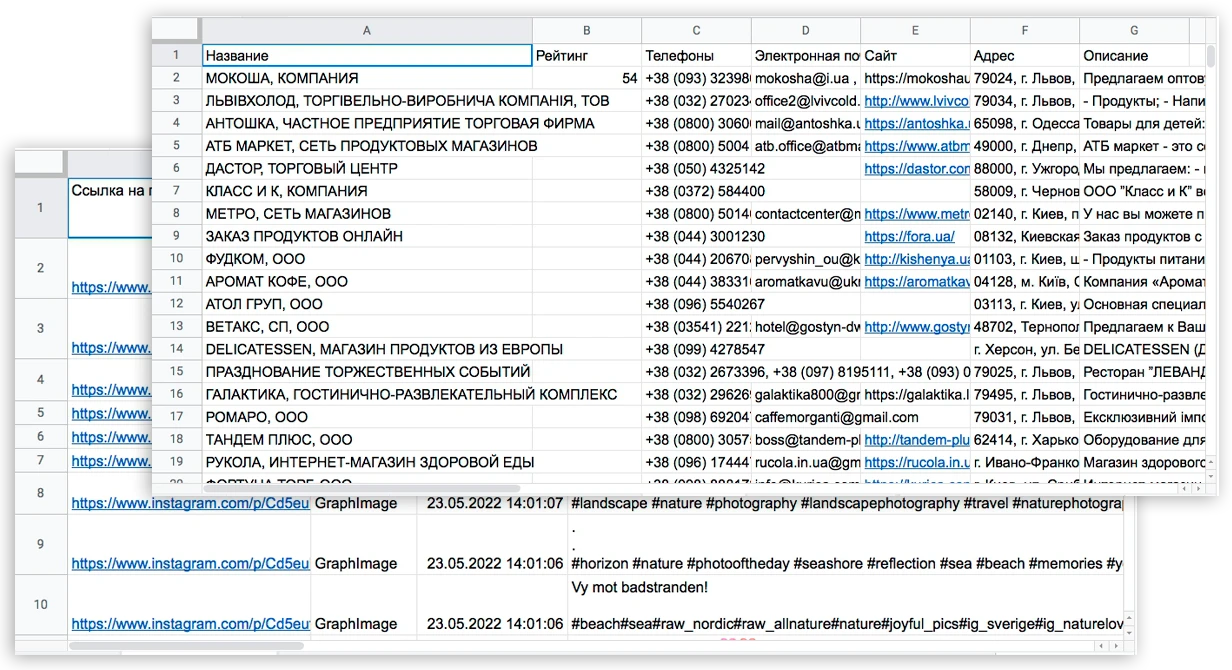The height and width of the screenshot is (670, 1232).
Task: Select cell 'АРОМАТ КОФЕ, ООО'
Action: (366, 282)
